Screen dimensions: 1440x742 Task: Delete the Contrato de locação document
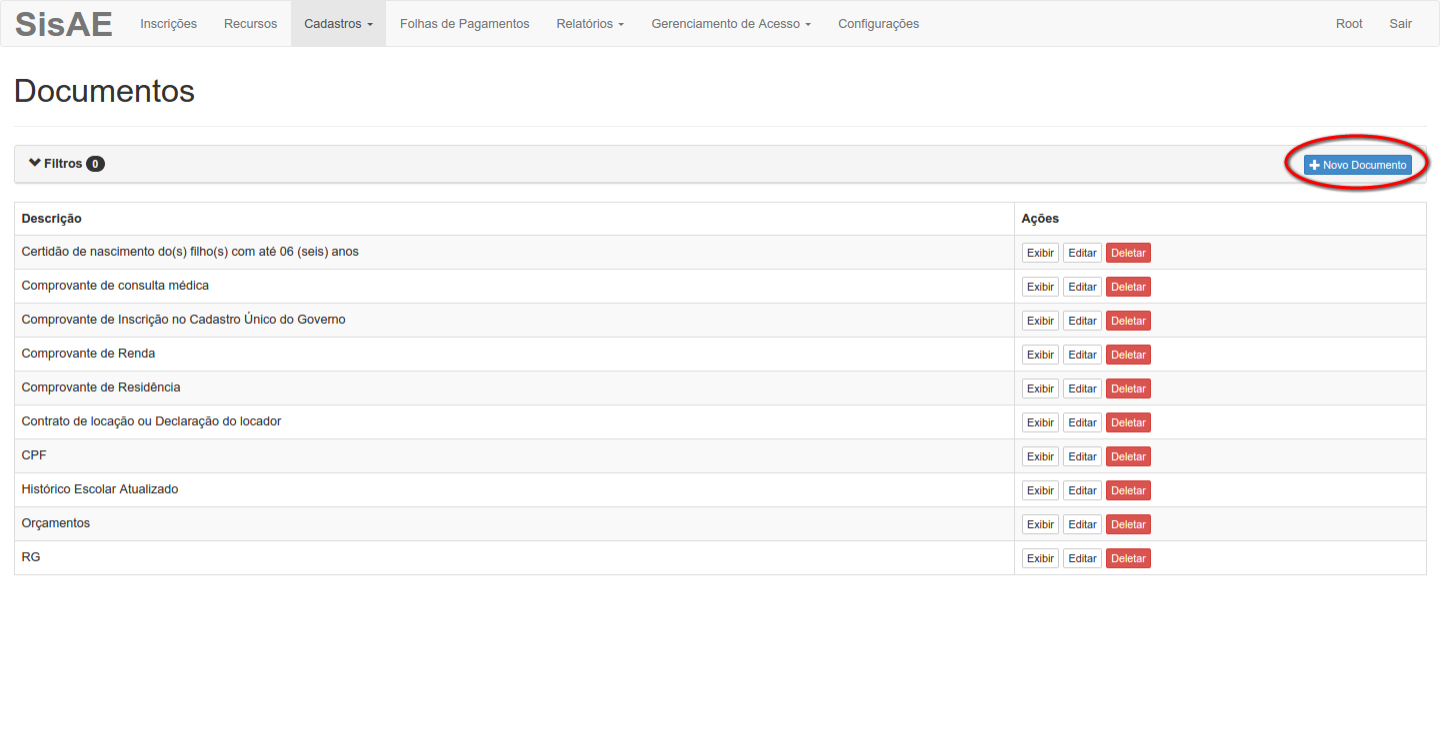point(1128,423)
